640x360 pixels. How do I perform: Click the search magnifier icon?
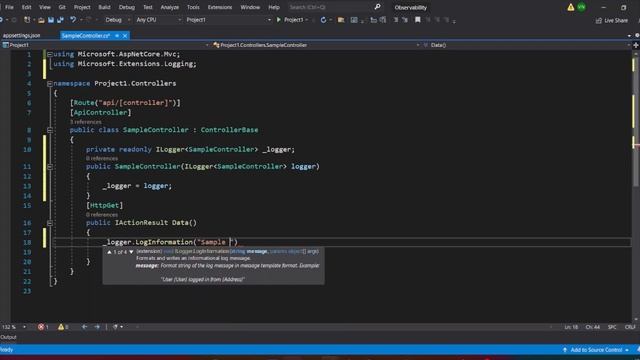[377, 7]
